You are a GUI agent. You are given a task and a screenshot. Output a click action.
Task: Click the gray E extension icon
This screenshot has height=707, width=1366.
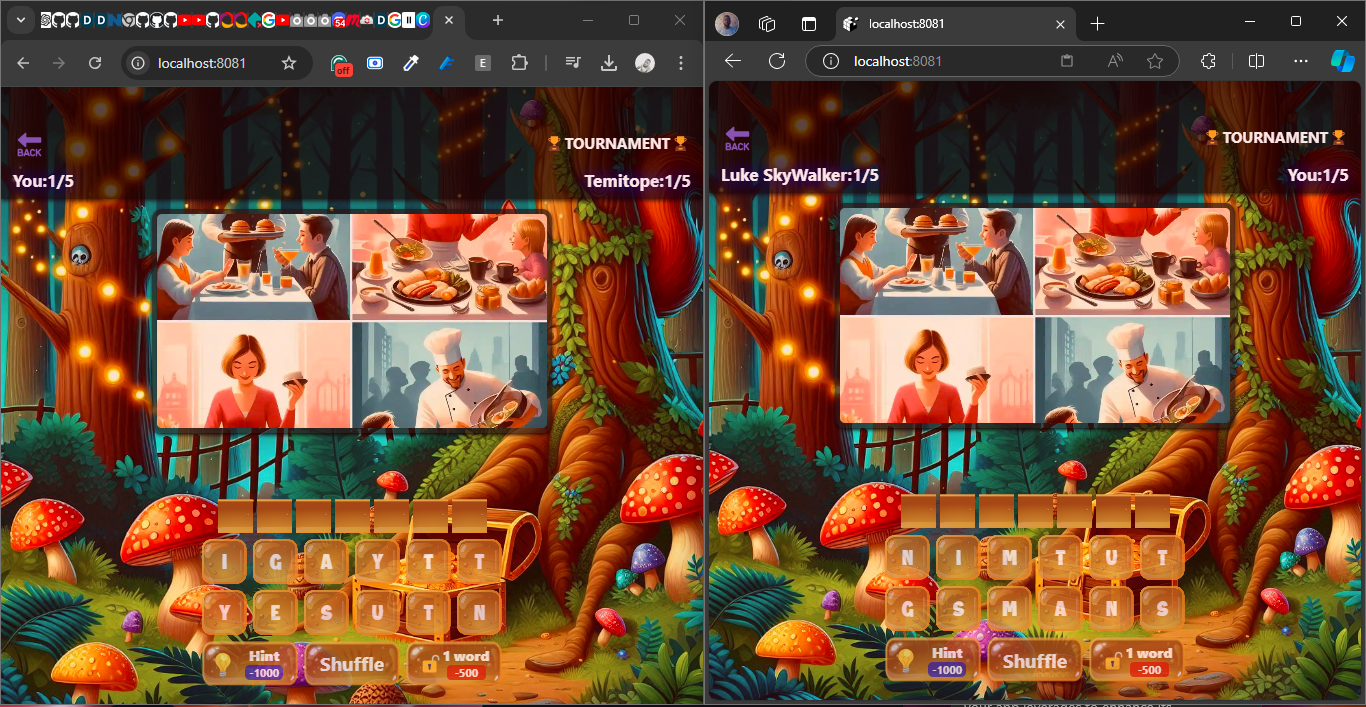(482, 63)
